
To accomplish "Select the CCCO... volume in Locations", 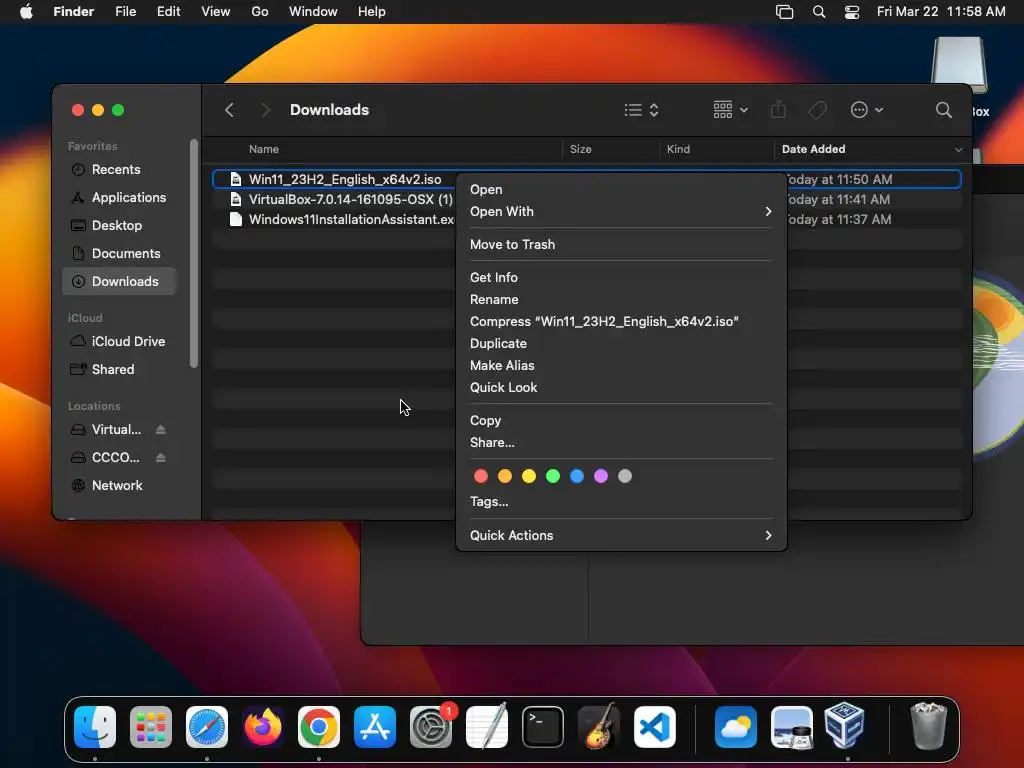I will 115,458.
